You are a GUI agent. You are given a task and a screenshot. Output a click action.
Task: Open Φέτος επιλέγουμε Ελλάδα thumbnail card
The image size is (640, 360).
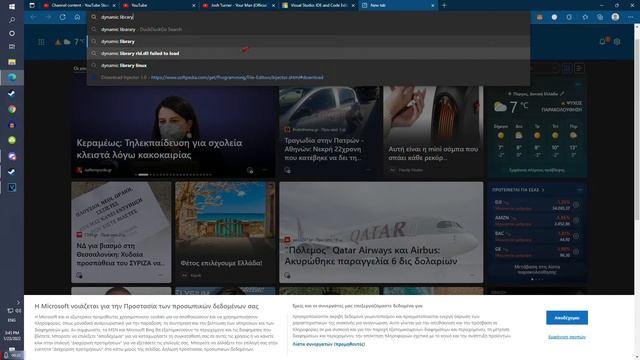tap(225, 232)
